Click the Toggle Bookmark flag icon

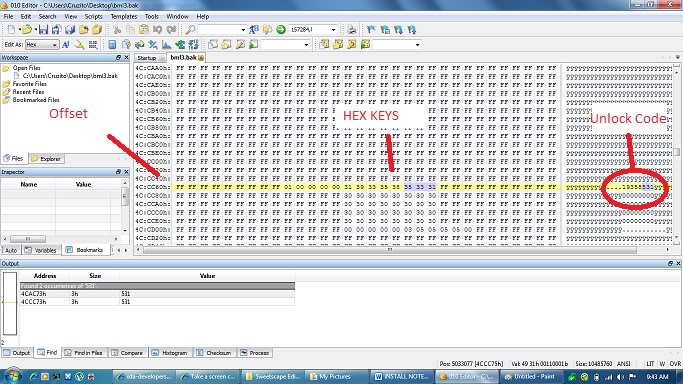[x=371, y=30]
